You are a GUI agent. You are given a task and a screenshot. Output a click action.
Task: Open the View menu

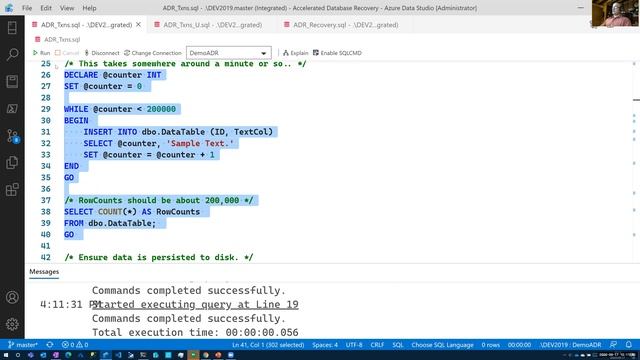click(x=67, y=8)
